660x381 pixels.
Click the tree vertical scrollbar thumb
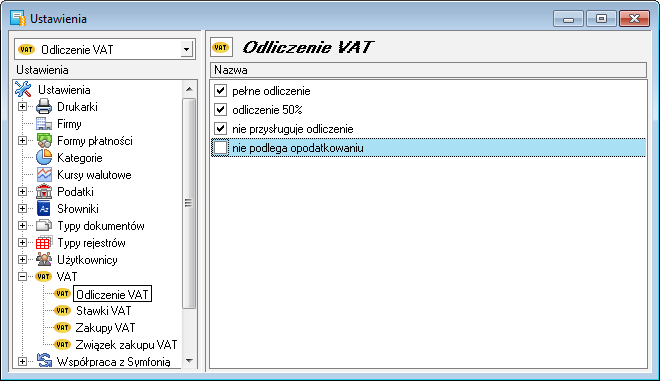pyautogui.click(x=189, y=203)
